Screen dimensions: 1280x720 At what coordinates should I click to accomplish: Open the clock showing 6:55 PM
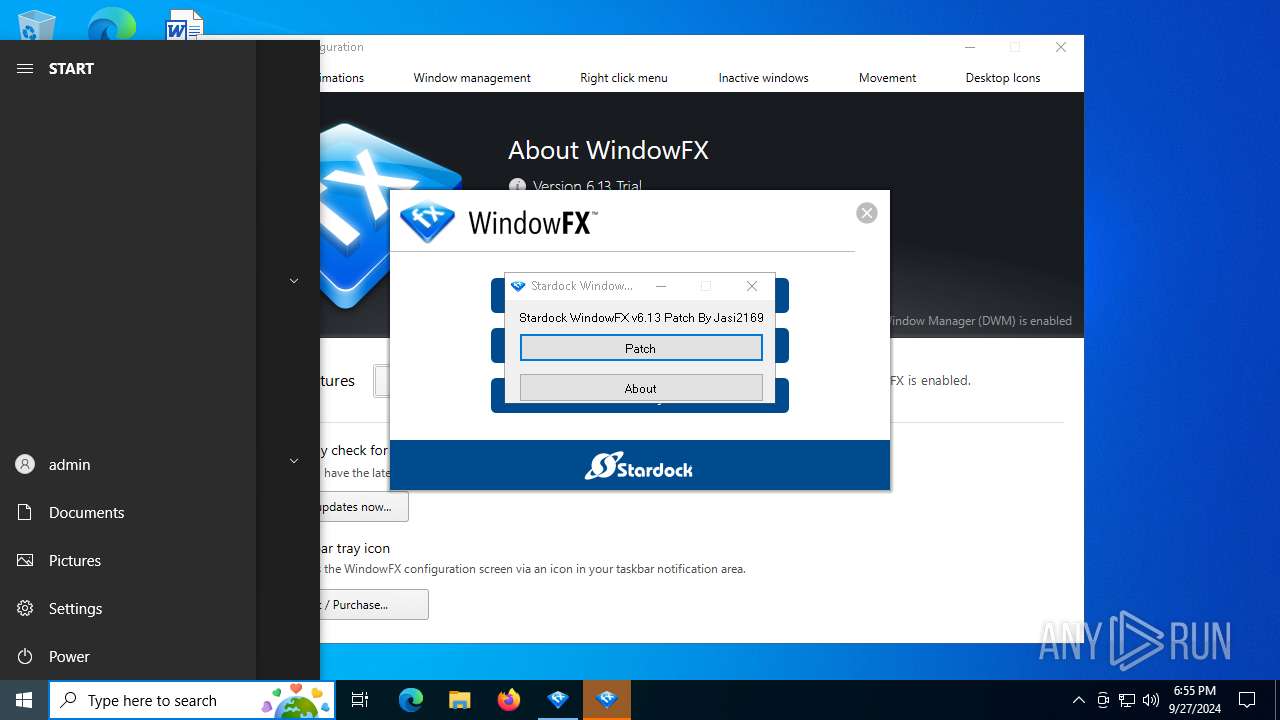pos(1194,700)
